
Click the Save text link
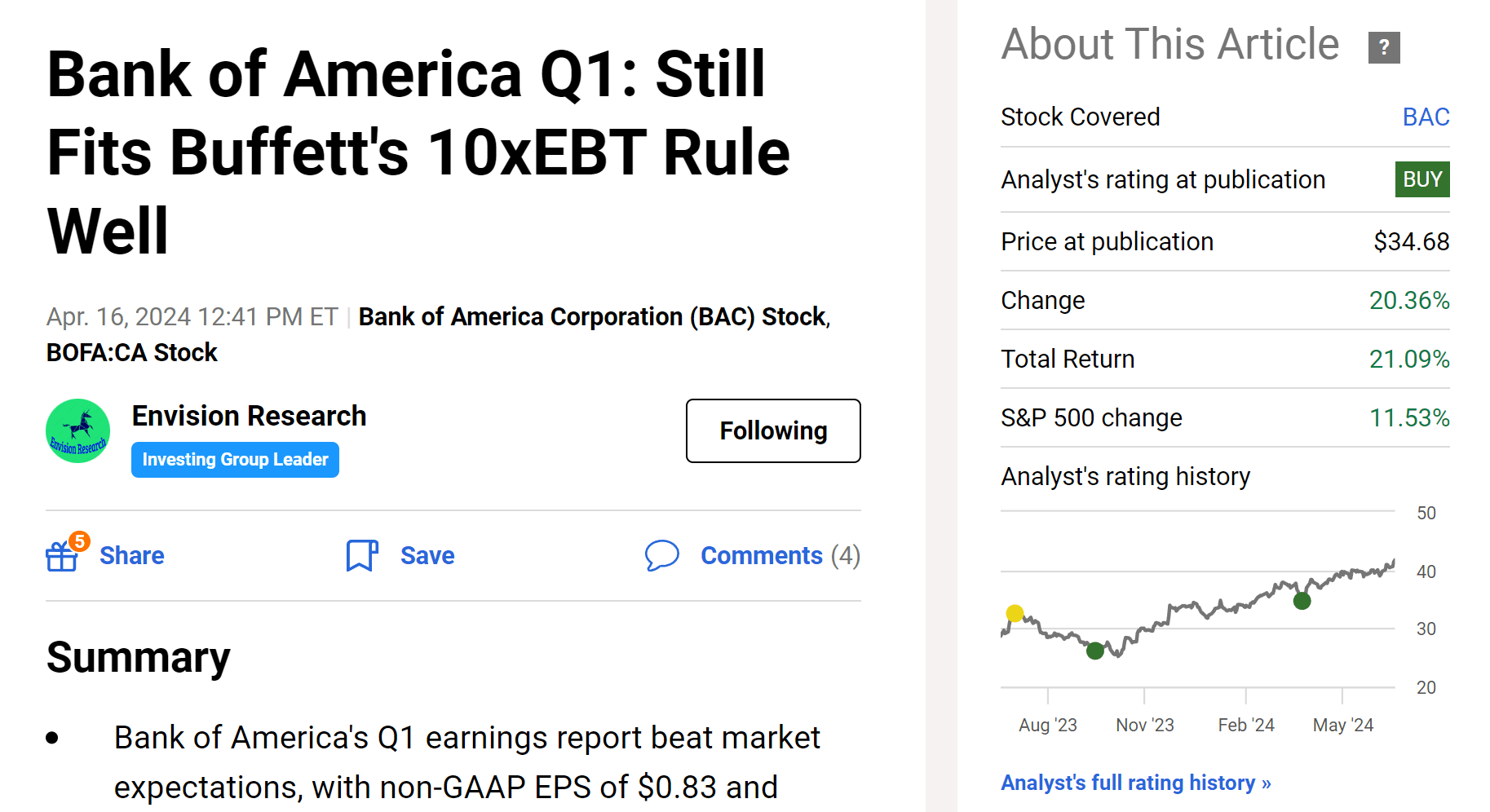pyautogui.click(x=427, y=555)
